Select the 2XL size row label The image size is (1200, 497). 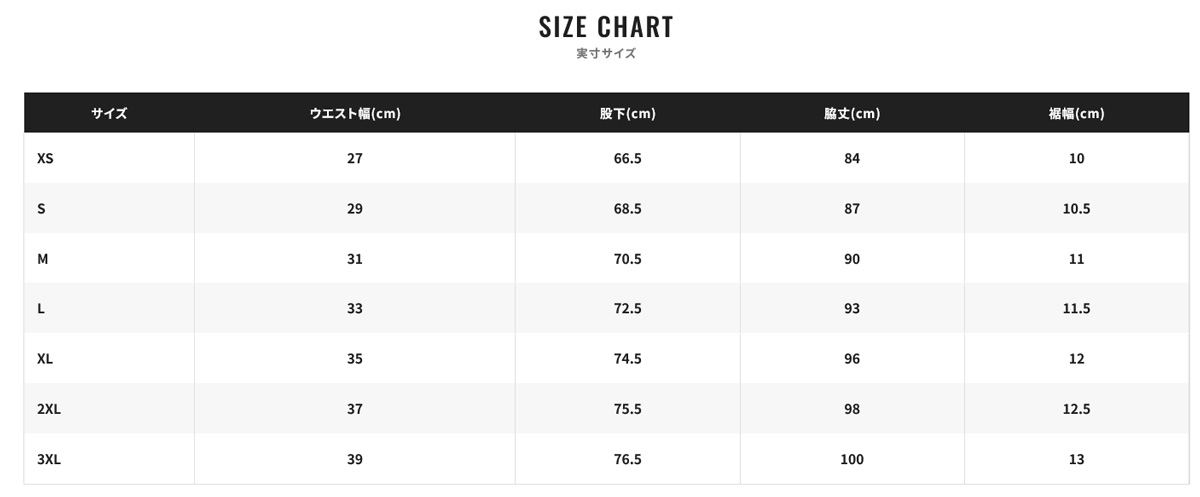pyautogui.click(x=49, y=409)
